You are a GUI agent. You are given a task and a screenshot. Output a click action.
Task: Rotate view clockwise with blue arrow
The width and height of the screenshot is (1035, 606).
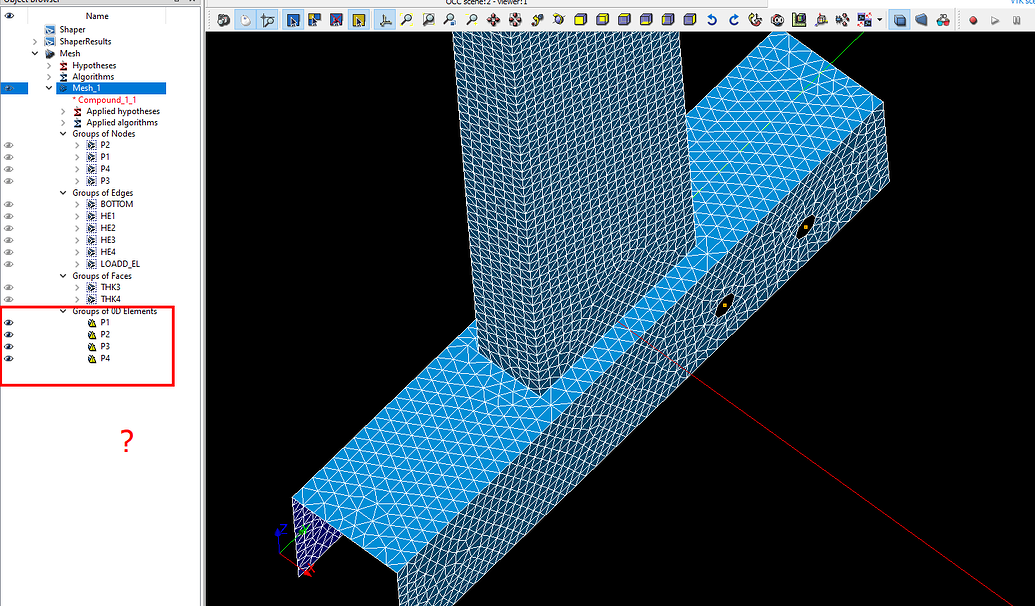pos(733,20)
